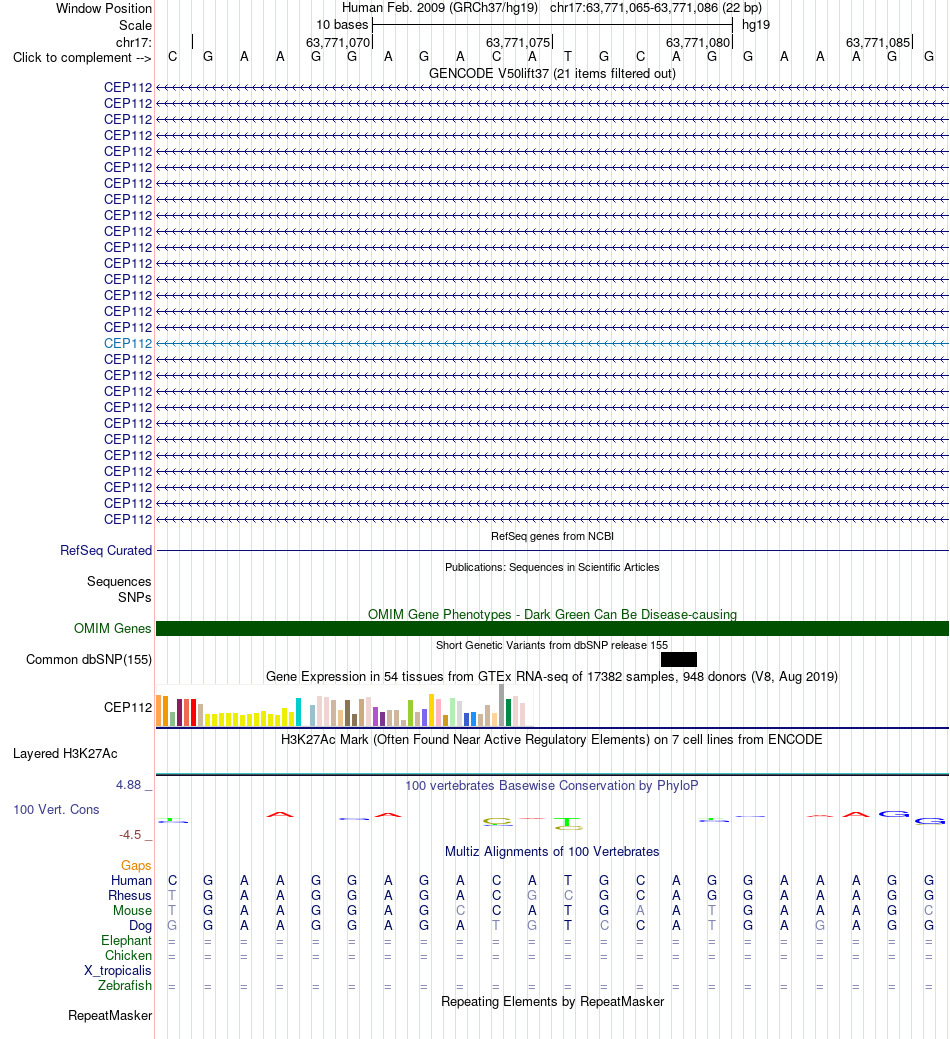Click the CEP112 label beside GTEx bar chart
This screenshot has width=950, height=1039.
click(x=128, y=708)
